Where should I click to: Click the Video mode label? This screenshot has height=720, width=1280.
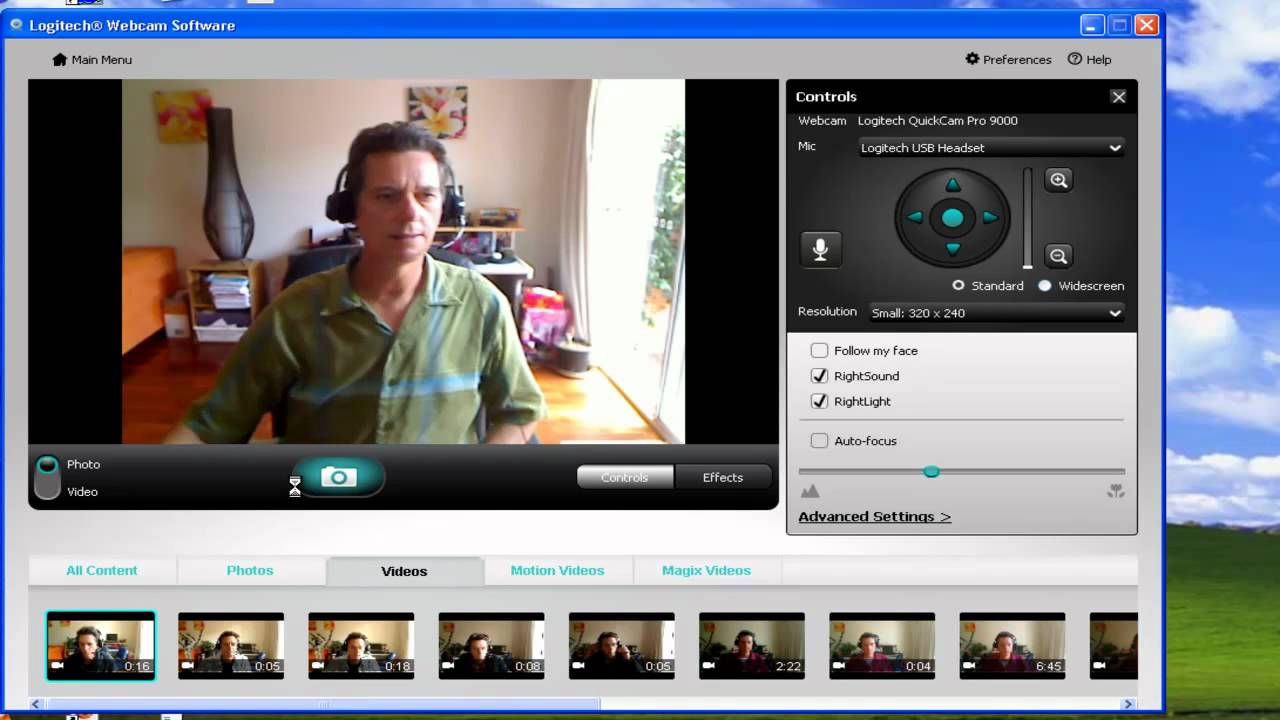(x=82, y=491)
